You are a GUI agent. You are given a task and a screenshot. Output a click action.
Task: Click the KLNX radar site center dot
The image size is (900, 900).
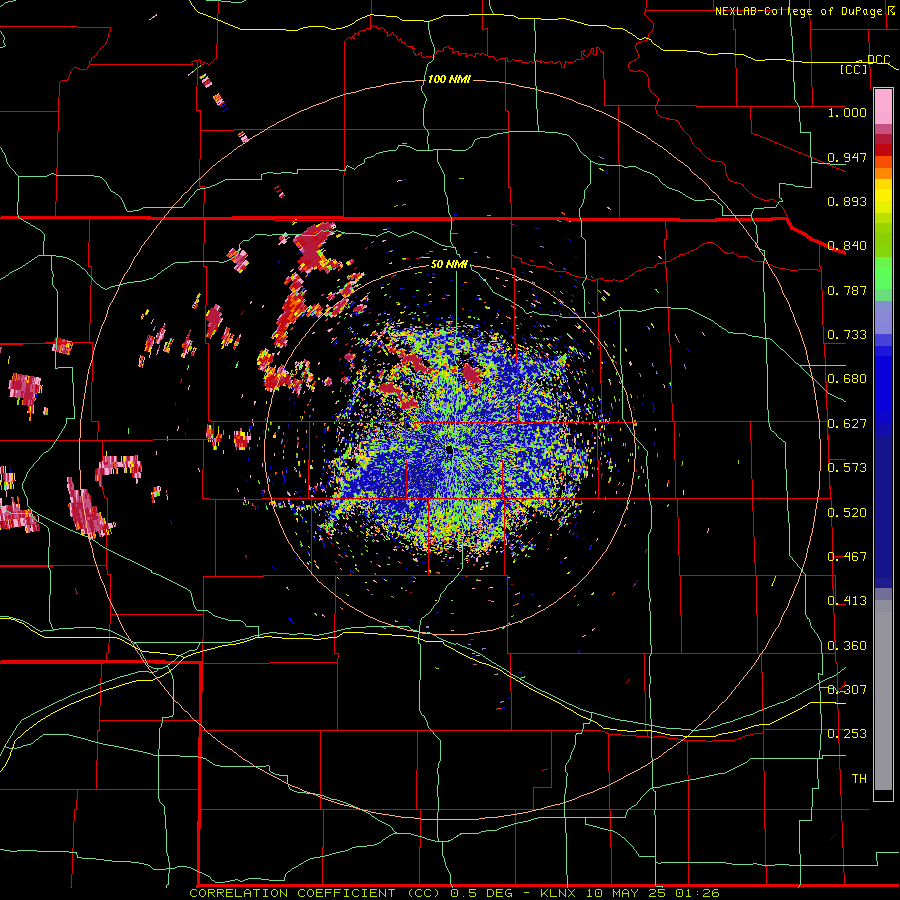pyautogui.click(x=449, y=451)
